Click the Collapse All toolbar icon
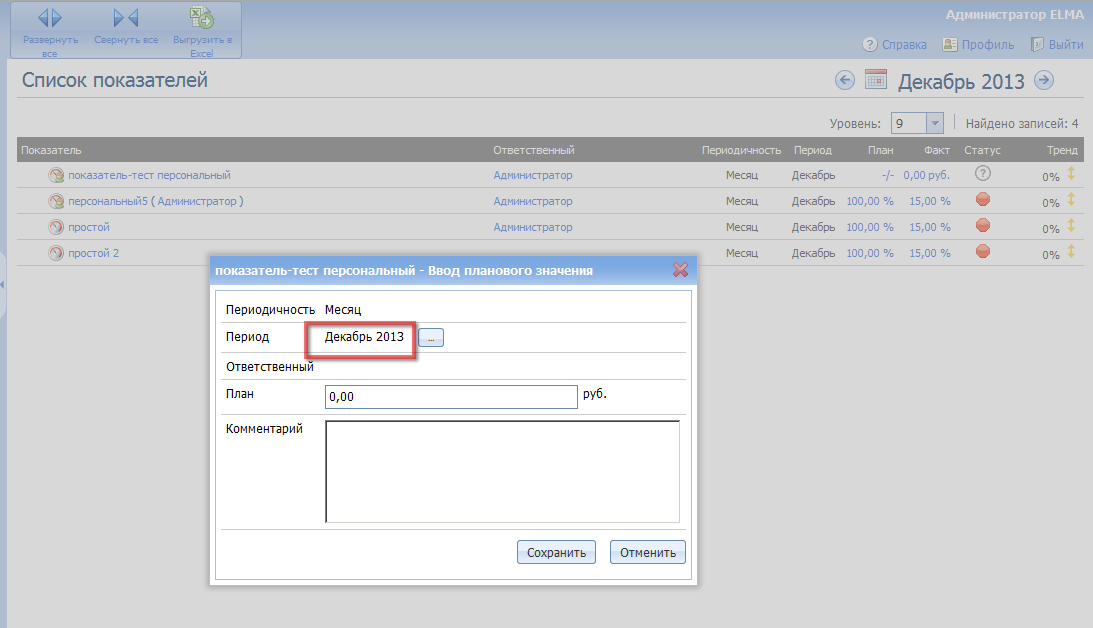The width and height of the screenshot is (1093, 628). 126,18
